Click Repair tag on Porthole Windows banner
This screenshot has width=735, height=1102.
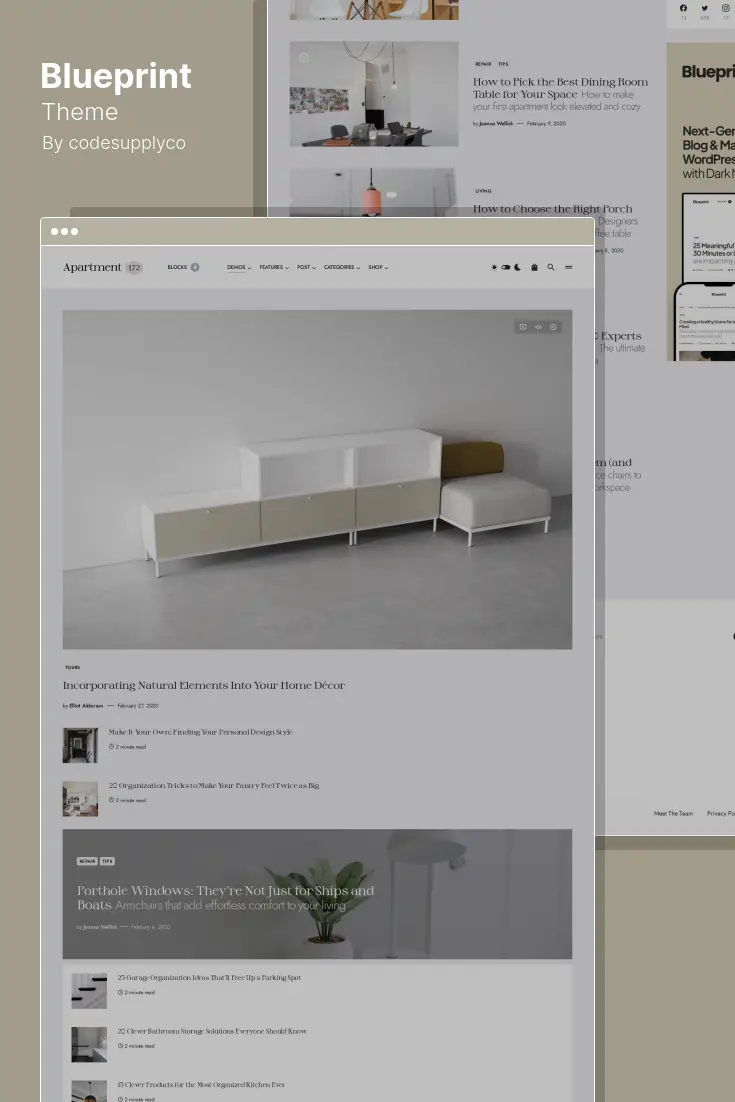(87, 861)
